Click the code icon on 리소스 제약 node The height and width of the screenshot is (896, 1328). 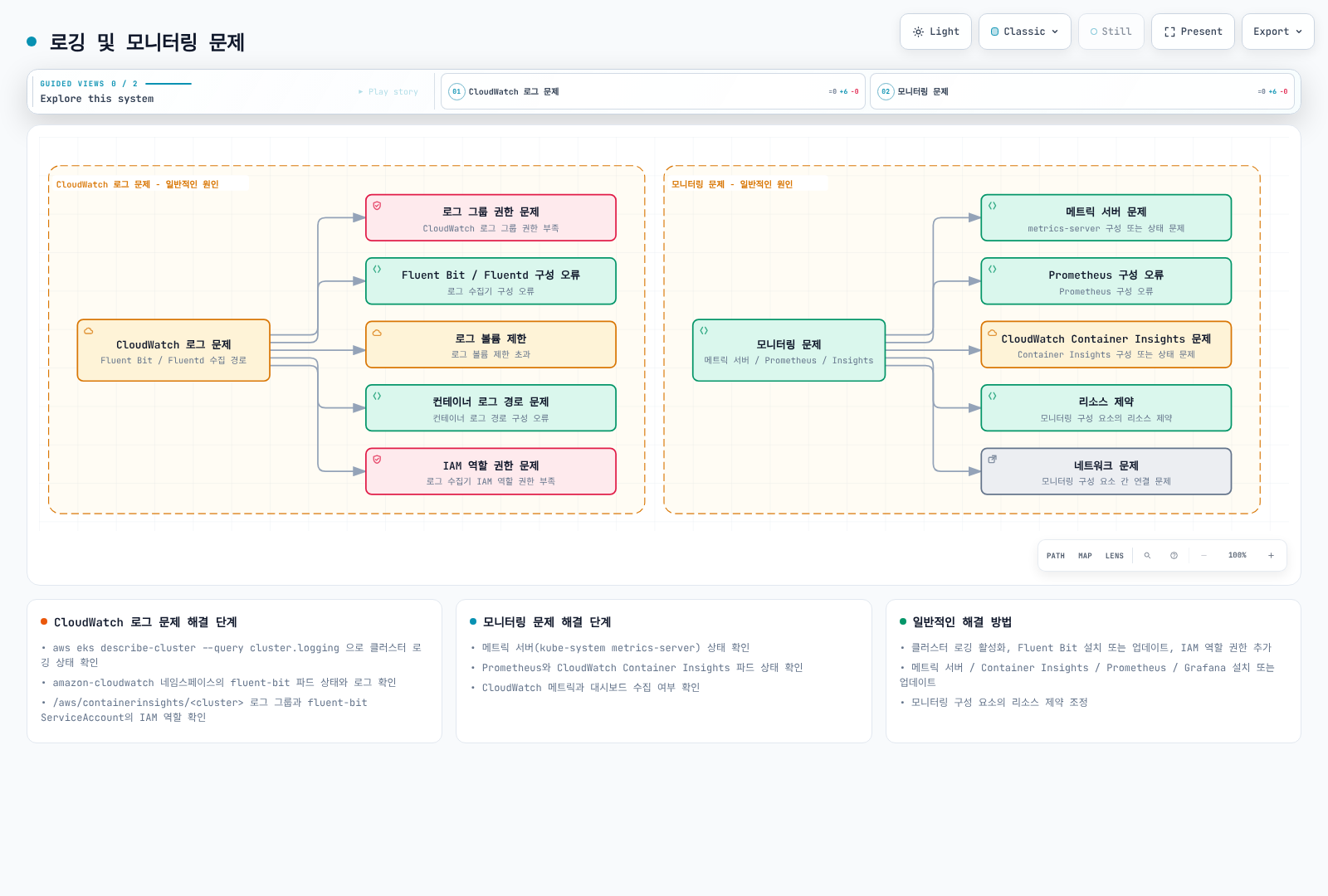pyautogui.click(x=992, y=396)
